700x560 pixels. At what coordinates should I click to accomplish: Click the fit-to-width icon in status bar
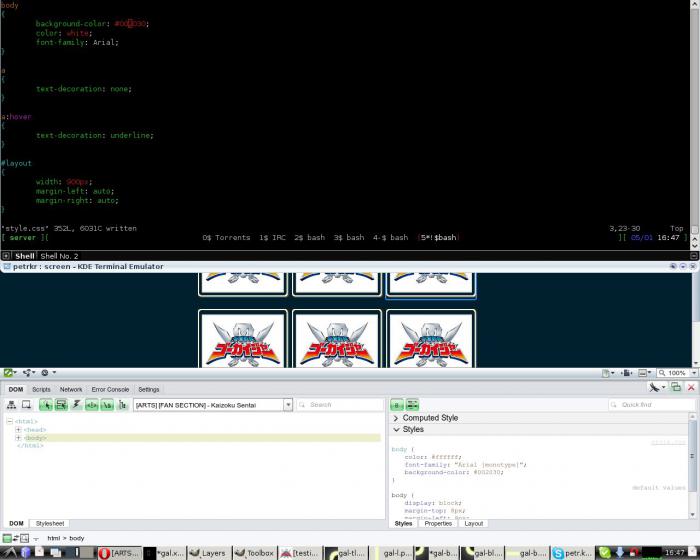click(x=626, y=373)
